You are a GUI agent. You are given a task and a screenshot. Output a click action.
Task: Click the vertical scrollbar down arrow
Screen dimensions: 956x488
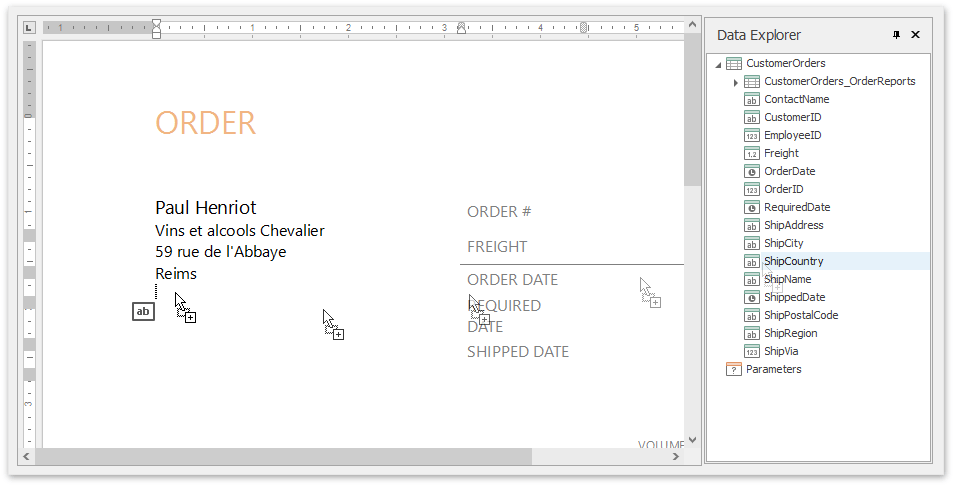pyautogui.click(x=692, y=440)
